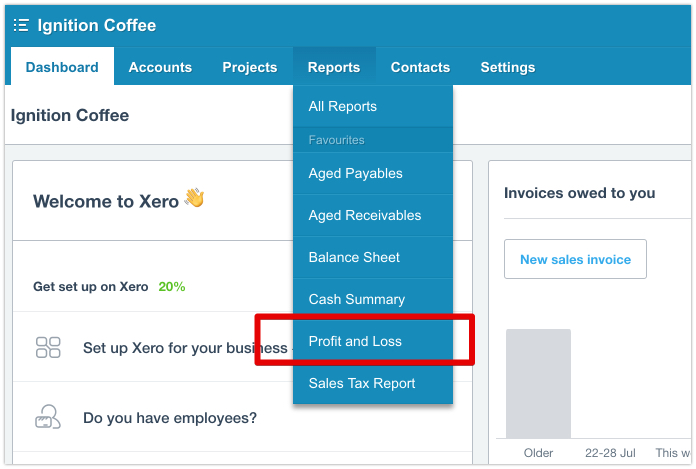Open the Settings menu
This screenshot has width=696, height=469.
click(507, 67)
